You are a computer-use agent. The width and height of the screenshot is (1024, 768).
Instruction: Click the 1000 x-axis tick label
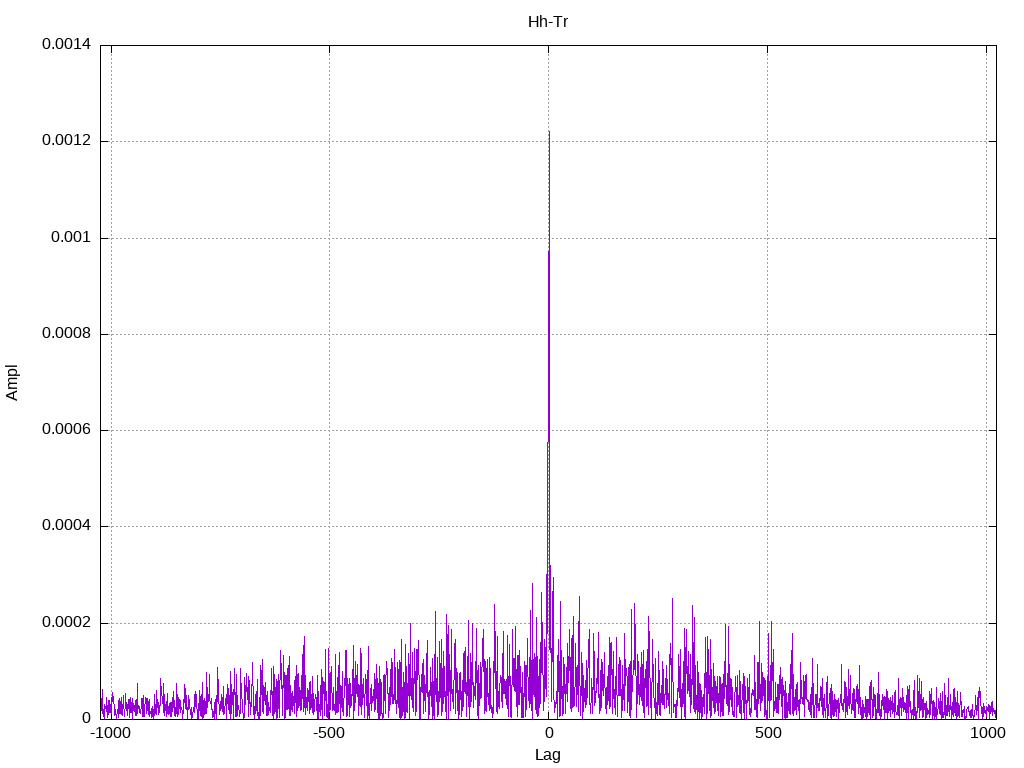click(987, 733)
